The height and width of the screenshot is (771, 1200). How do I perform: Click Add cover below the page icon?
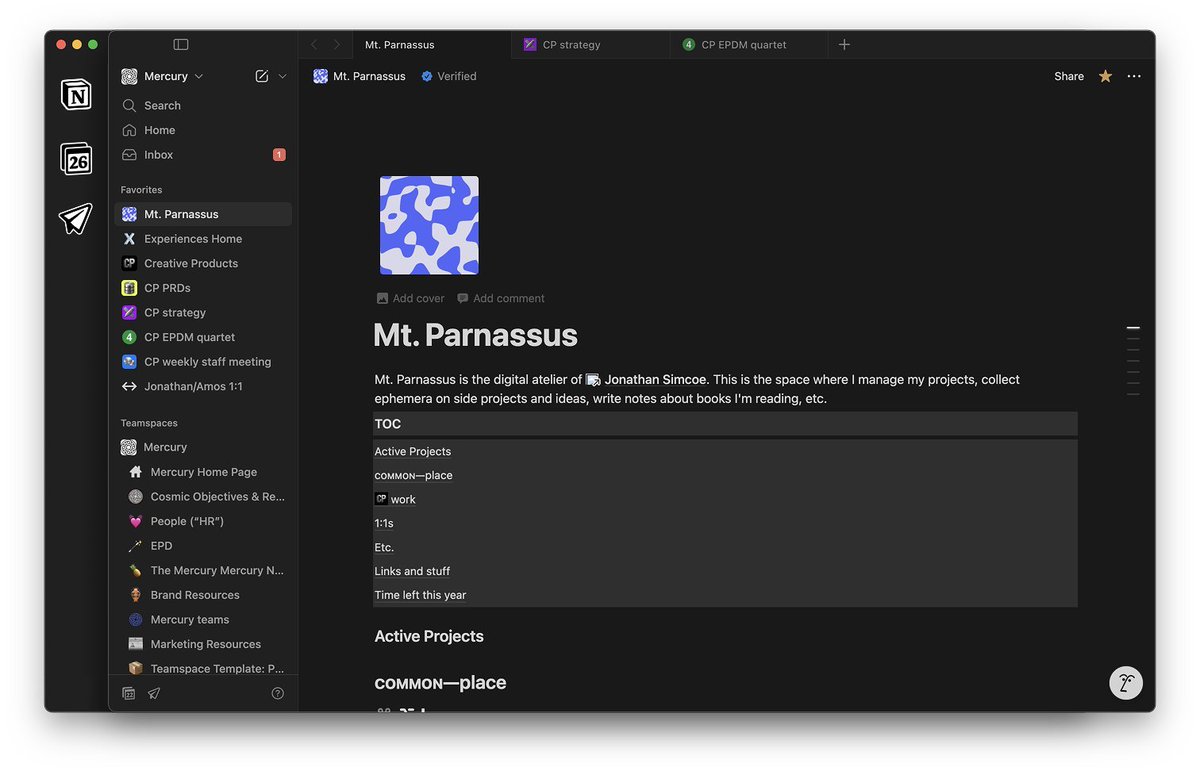point(409,298)
